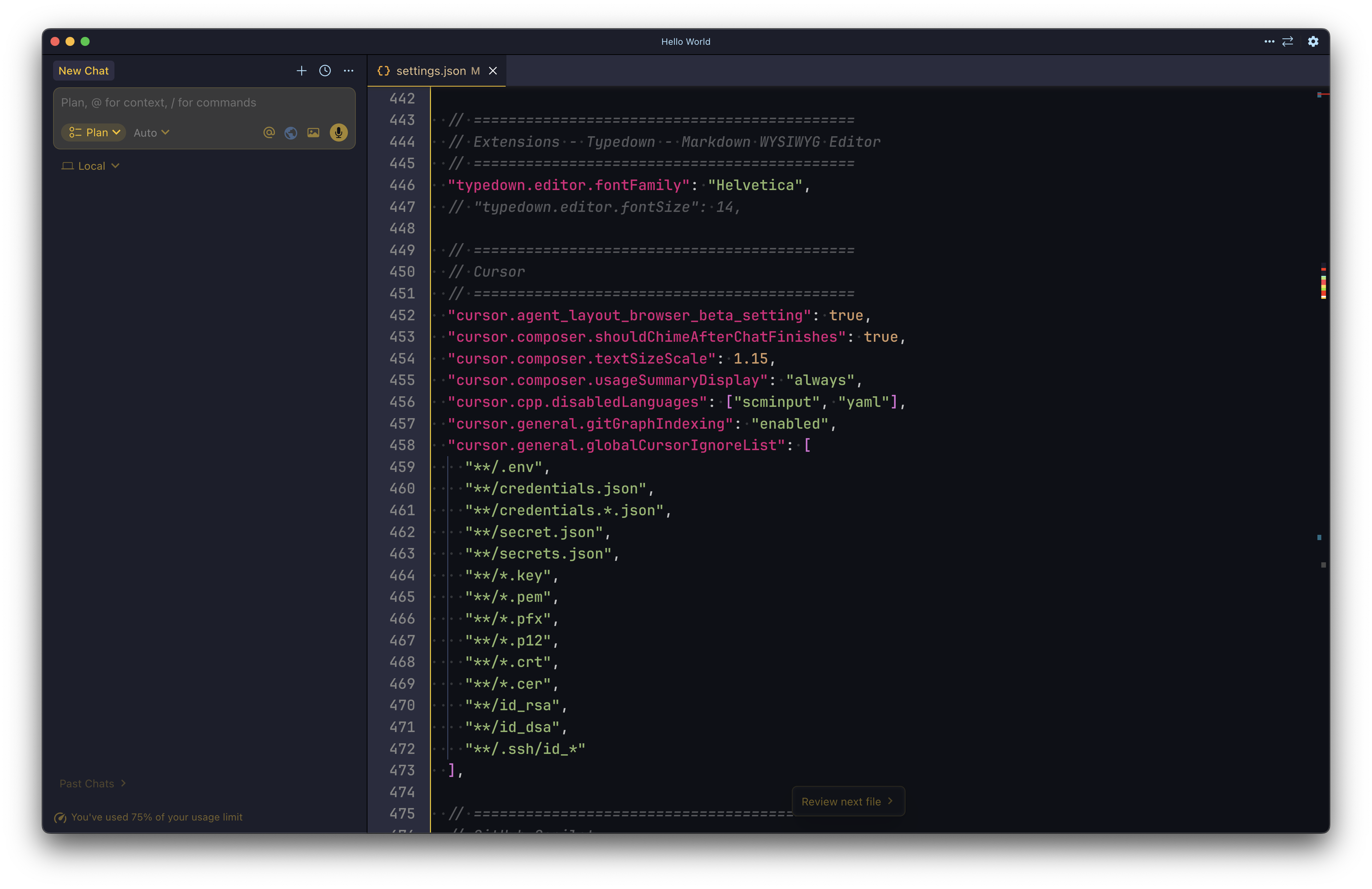
Task: Attach image using the picture icon
Action: 313,133
